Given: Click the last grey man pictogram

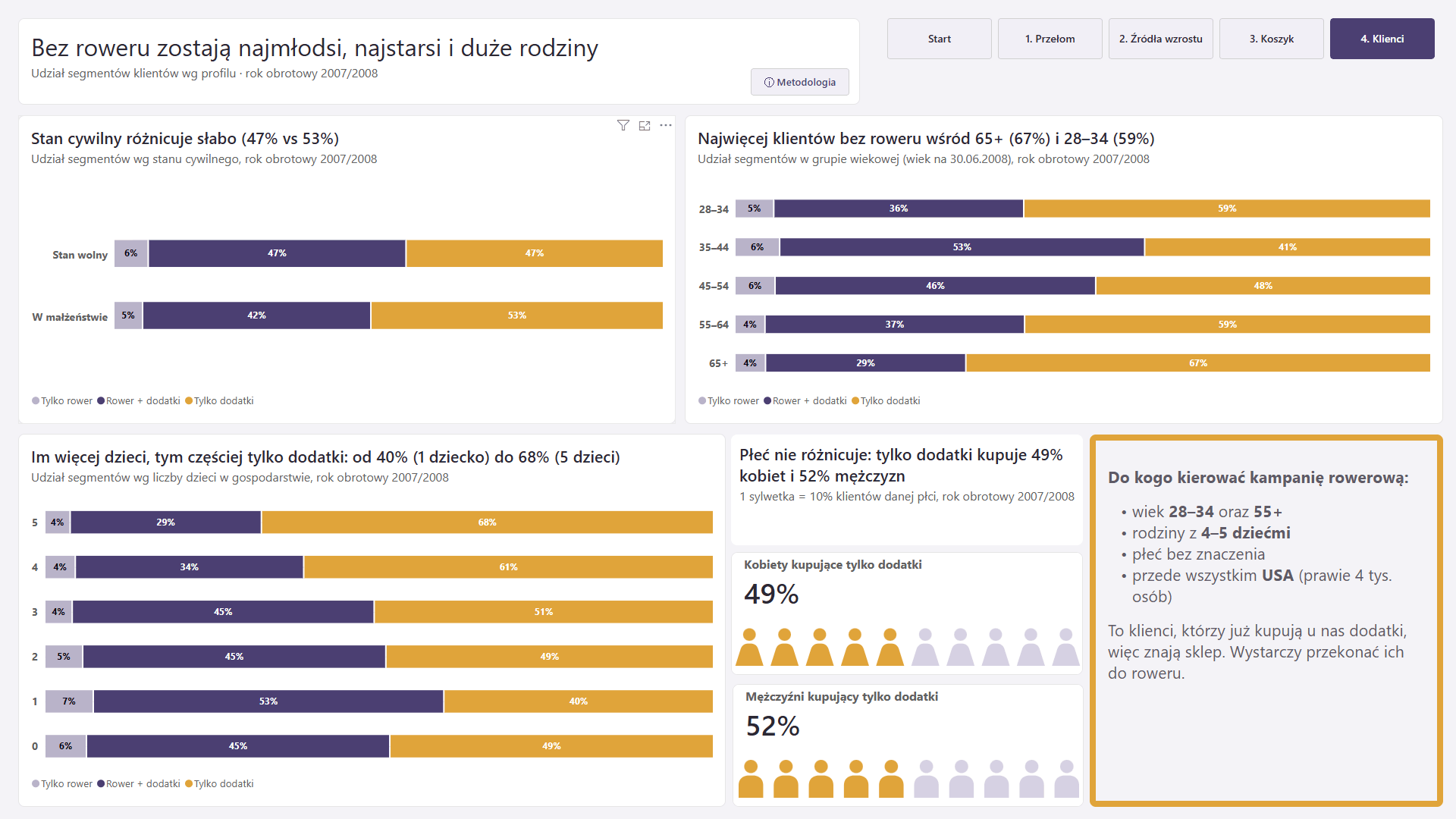Looking at the screenshot, I should point(1067,779).
